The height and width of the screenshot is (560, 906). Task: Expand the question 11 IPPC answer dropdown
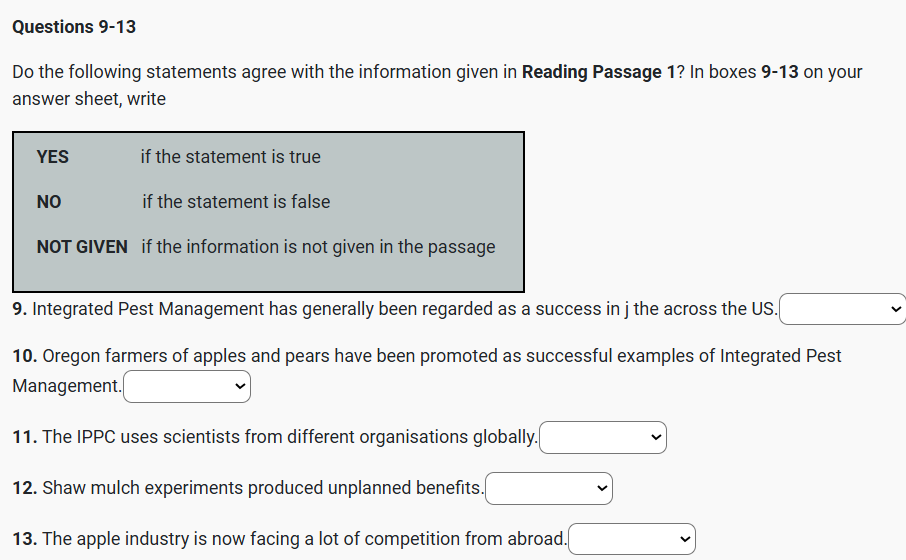click(602, 437)
